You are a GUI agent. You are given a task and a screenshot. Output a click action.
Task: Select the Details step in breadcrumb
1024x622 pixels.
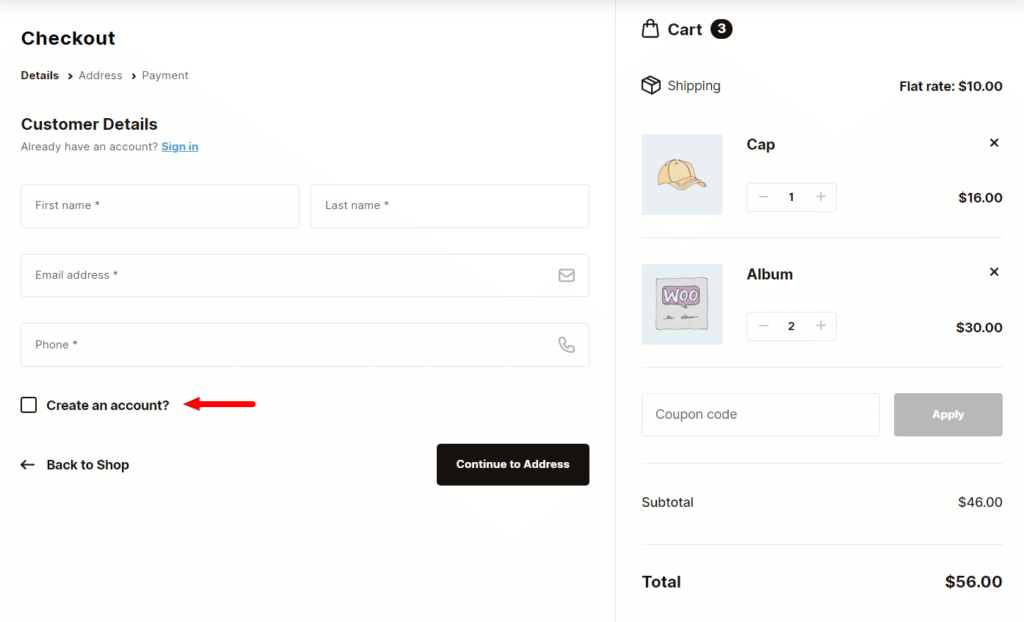tap(39, 75)
